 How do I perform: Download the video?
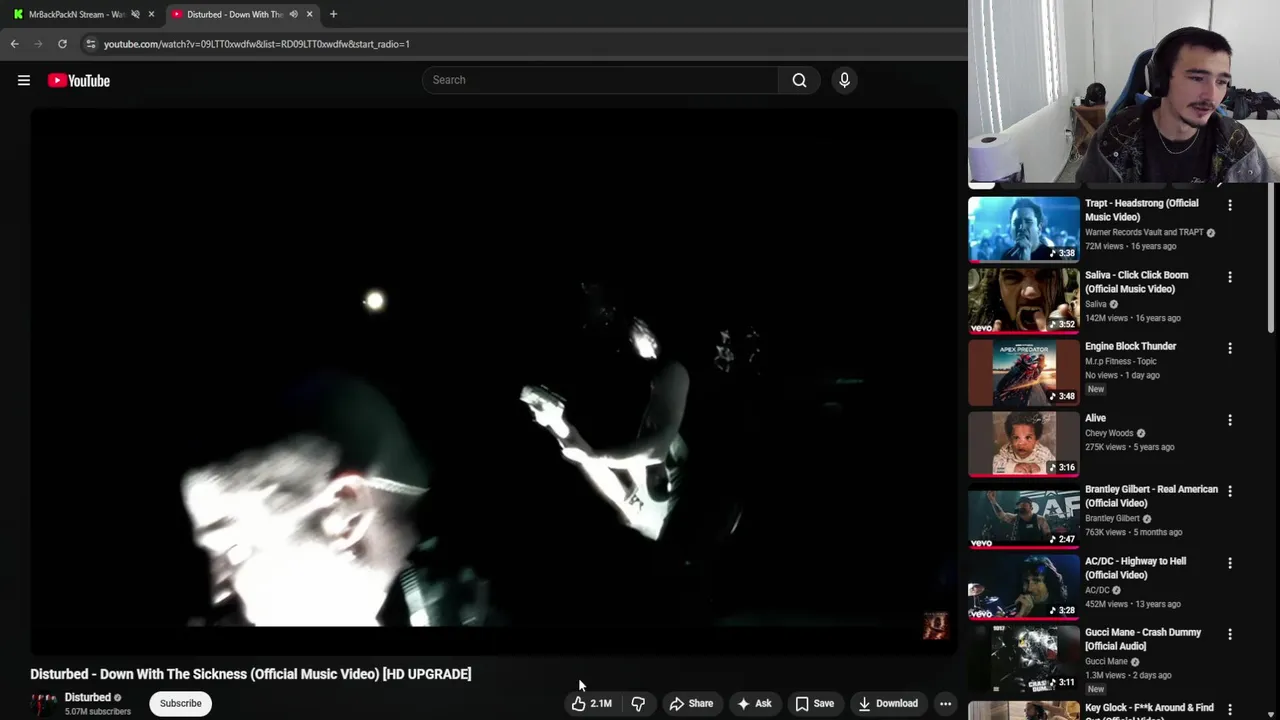tap(887, 703)
